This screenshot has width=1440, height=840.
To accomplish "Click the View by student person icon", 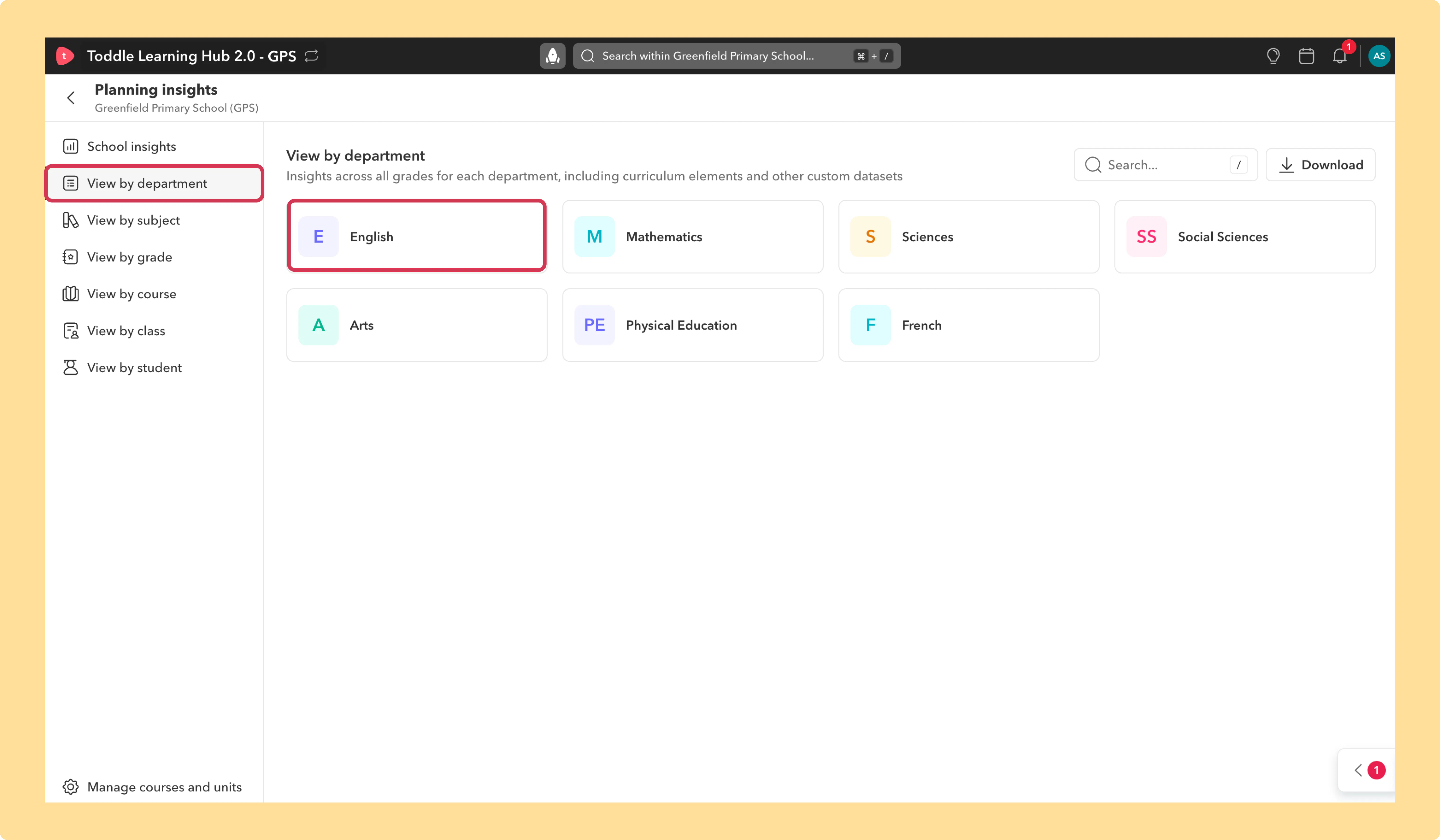I will coord(70,367).
